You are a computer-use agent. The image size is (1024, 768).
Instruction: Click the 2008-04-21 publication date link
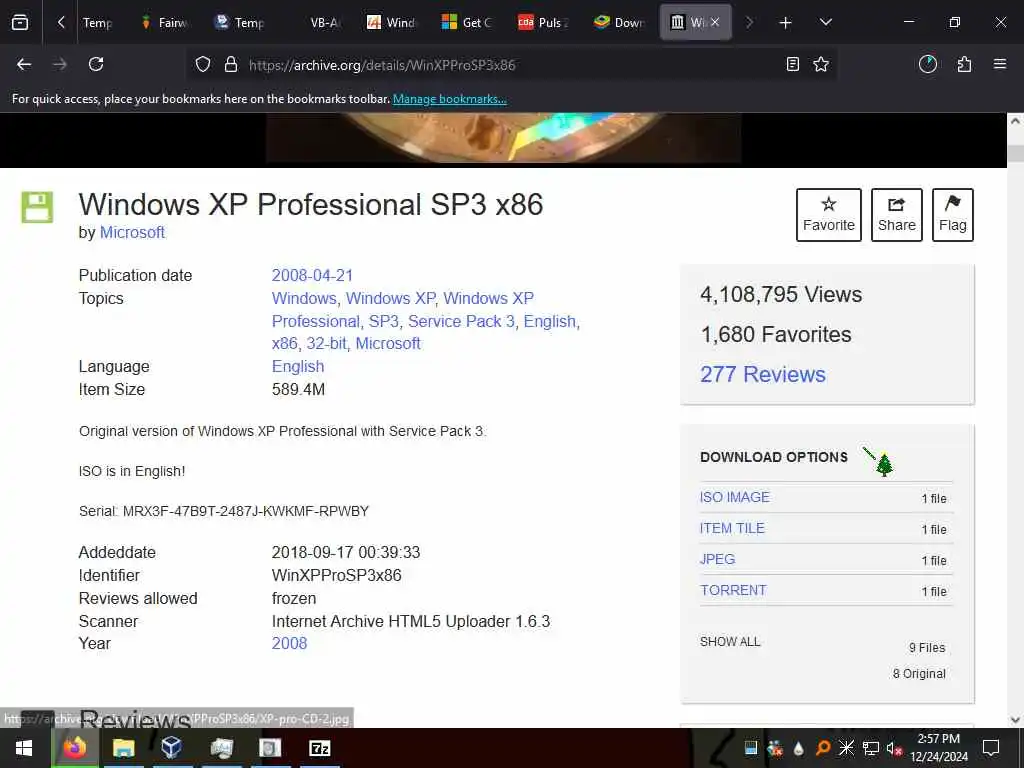[312, 276]
